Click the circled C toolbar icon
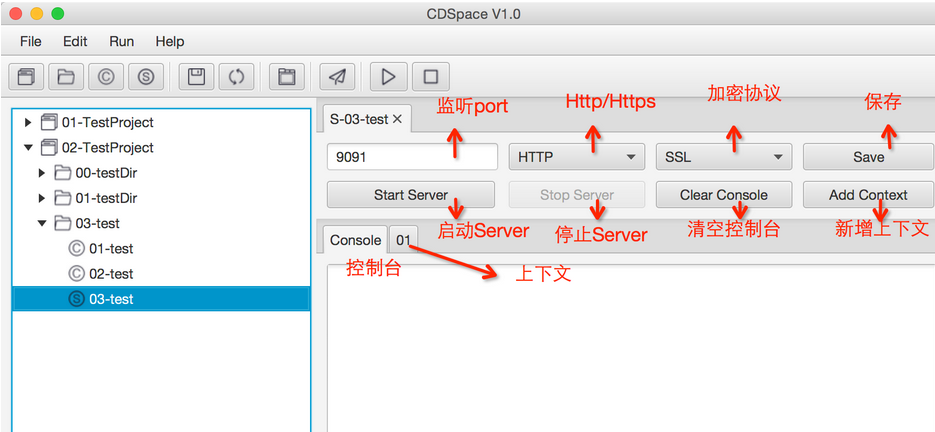 [107, 76]
